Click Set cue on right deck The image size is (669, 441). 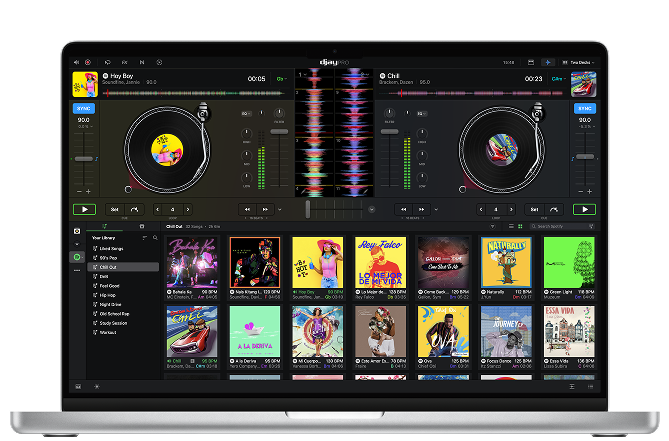(x=534, y=209)
